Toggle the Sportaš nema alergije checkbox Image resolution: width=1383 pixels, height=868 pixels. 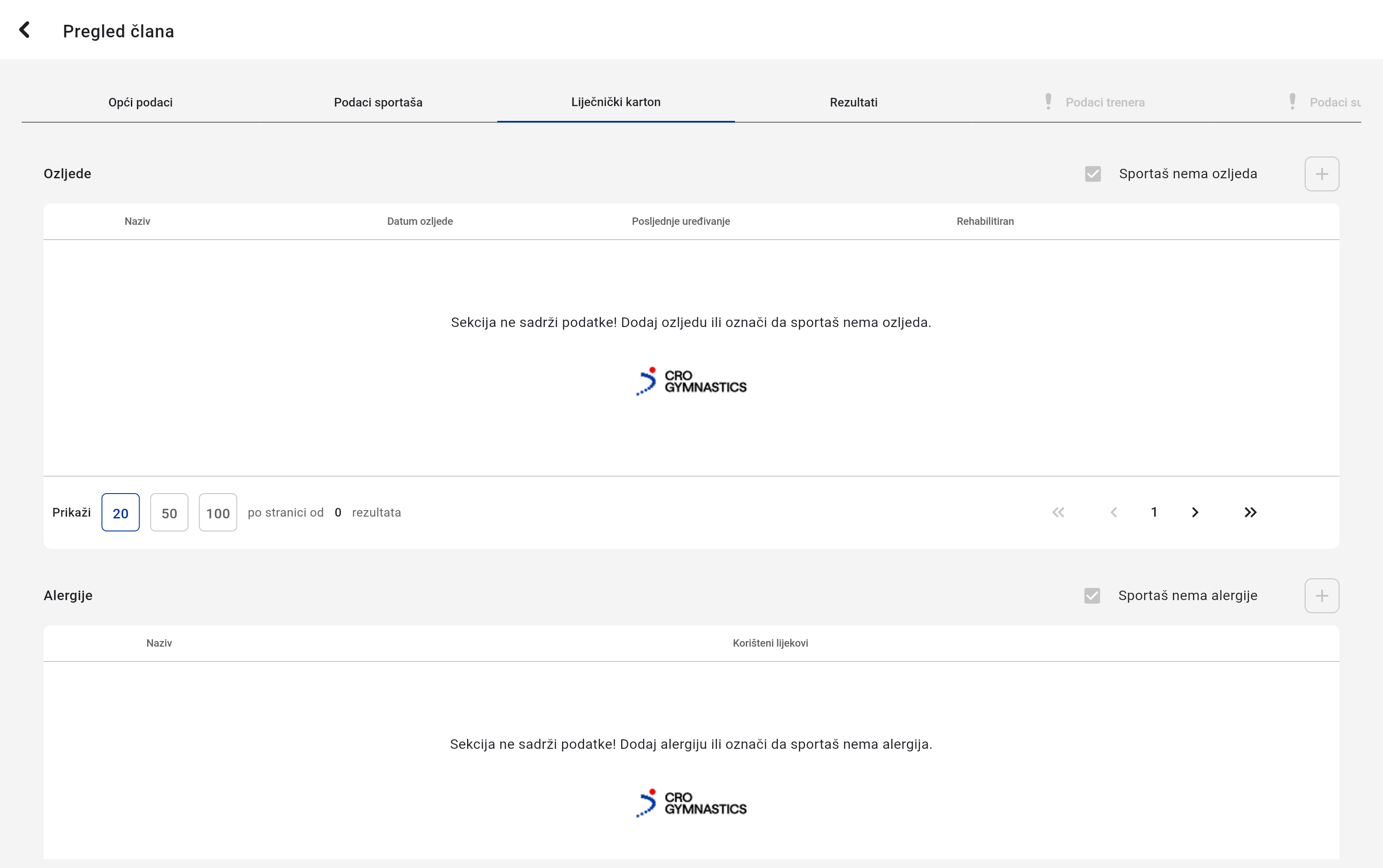1092,596
